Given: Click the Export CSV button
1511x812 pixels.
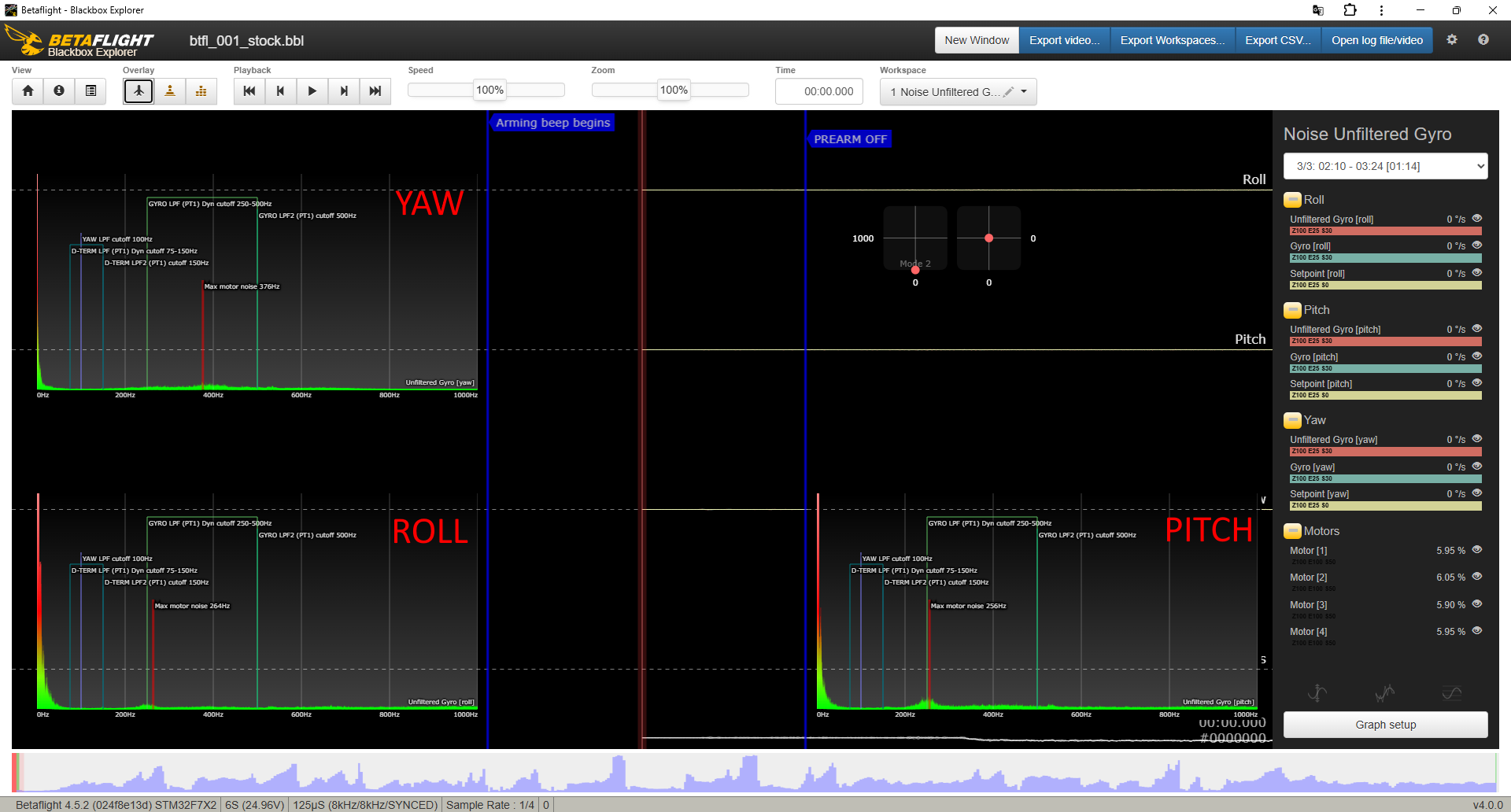Looking at the screenshot, I should click(x=1277, y=40).
